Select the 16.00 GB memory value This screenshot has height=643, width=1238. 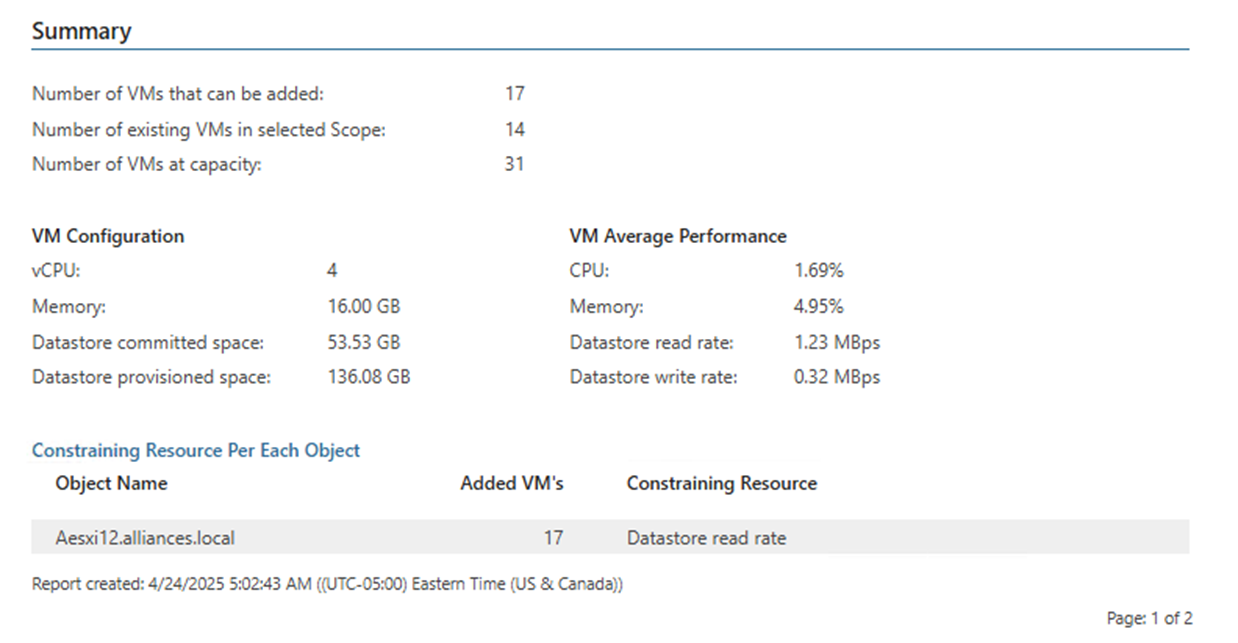363,307
